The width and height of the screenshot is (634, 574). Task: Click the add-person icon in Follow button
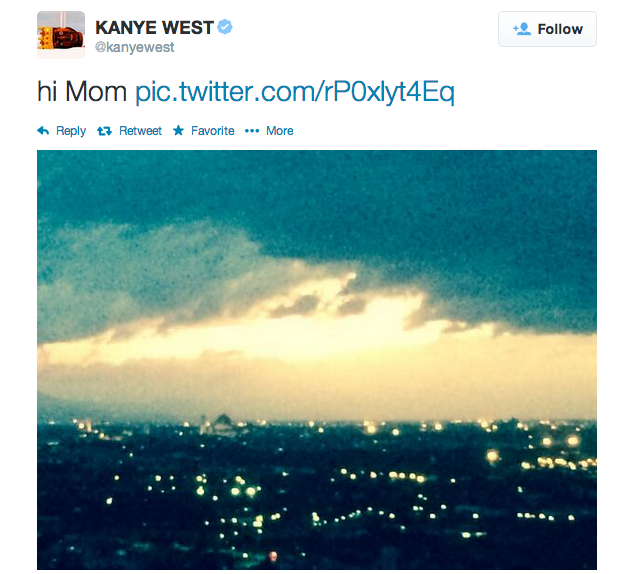(x=521, y=29)
